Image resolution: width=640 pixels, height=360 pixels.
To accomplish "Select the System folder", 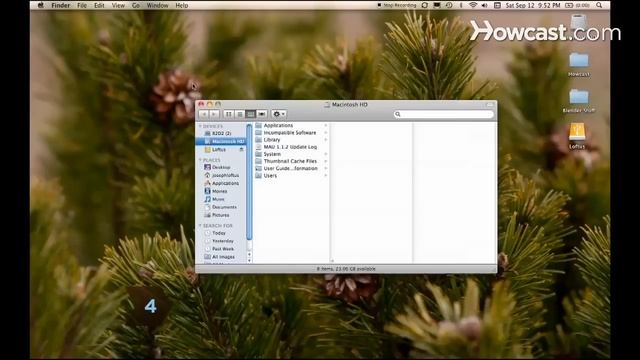I will tap(291, 154).
